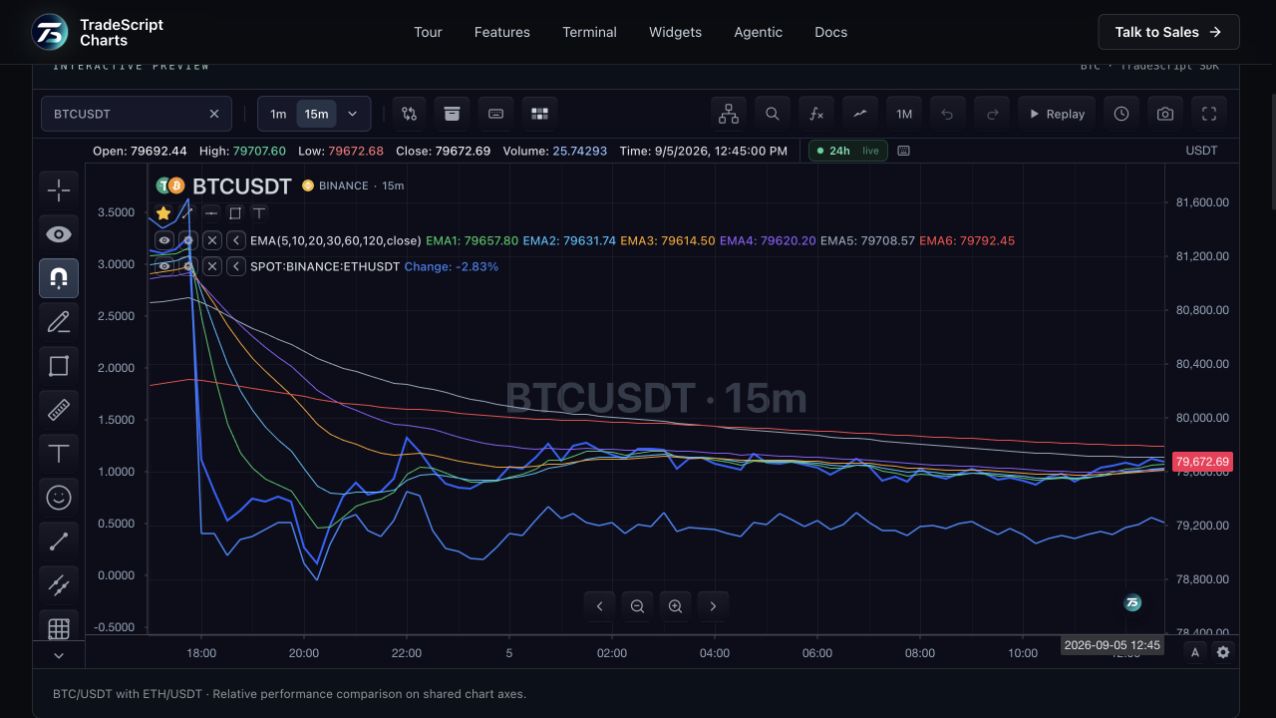Open chart settings gear bottom right
The image size is (1276, 718).
(1222, 652)
